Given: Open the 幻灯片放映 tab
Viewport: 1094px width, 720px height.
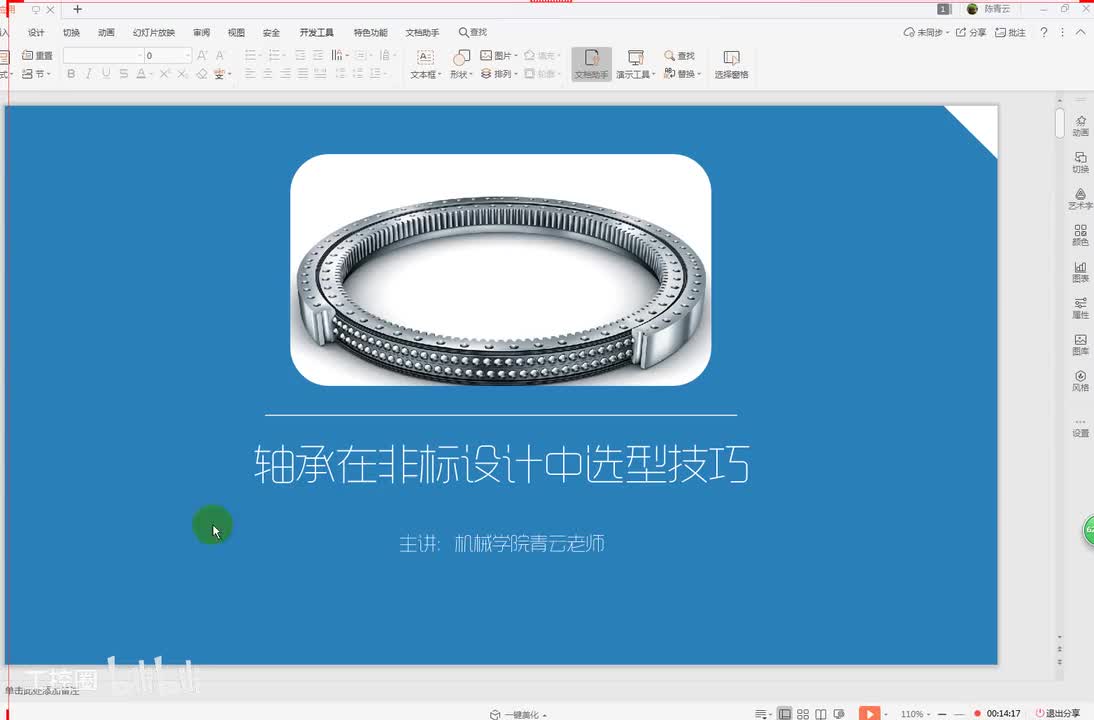Looking at the screenshot, I should pyautogui.click(x=153, y=33).
